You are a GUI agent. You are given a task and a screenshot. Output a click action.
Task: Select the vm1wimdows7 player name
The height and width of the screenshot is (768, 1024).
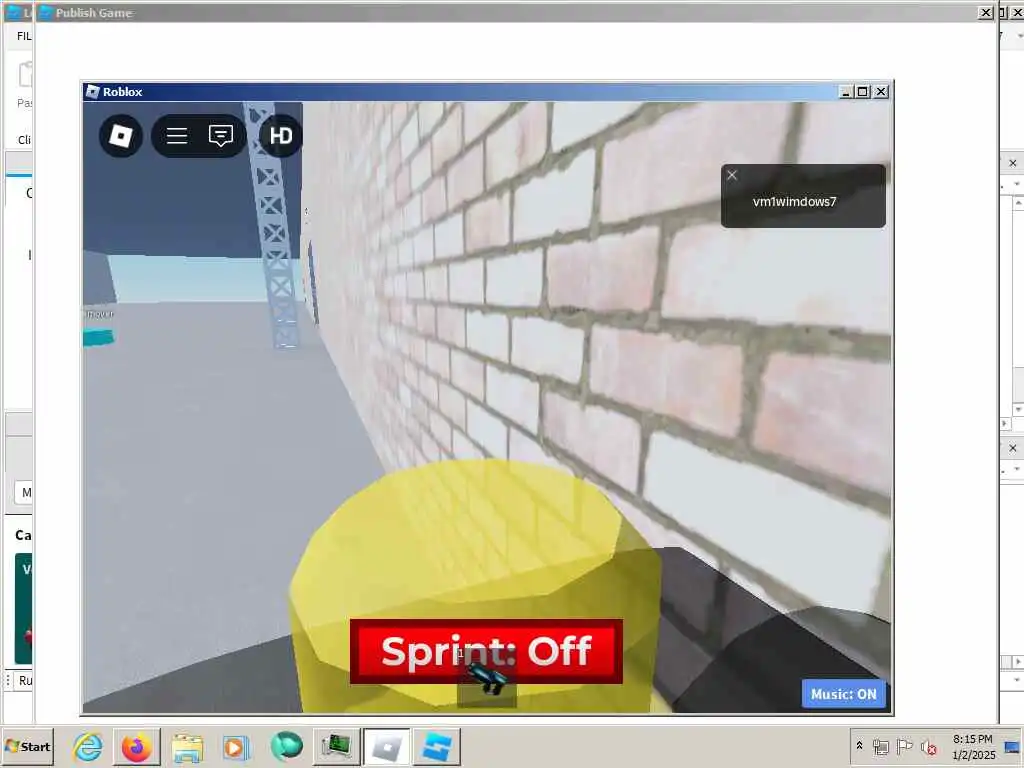pyautogui.click(x=794, y=202)
